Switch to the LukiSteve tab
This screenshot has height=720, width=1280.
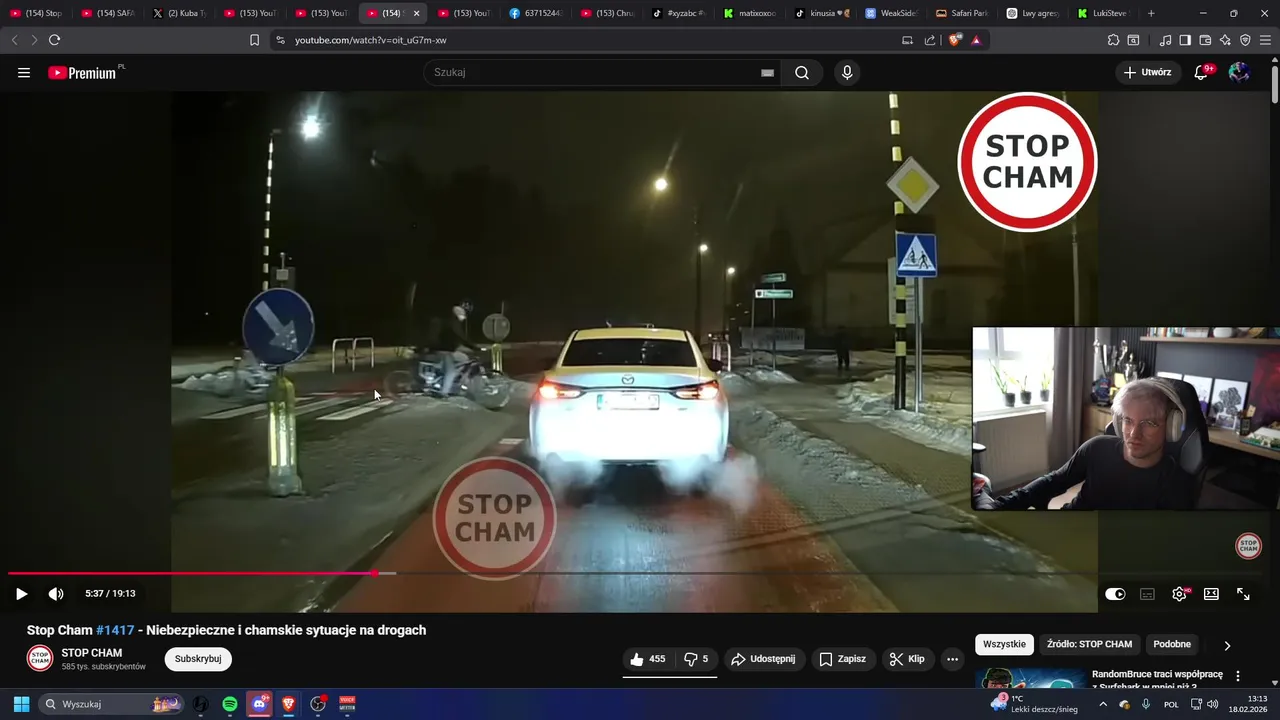(x=1104, y=13)
